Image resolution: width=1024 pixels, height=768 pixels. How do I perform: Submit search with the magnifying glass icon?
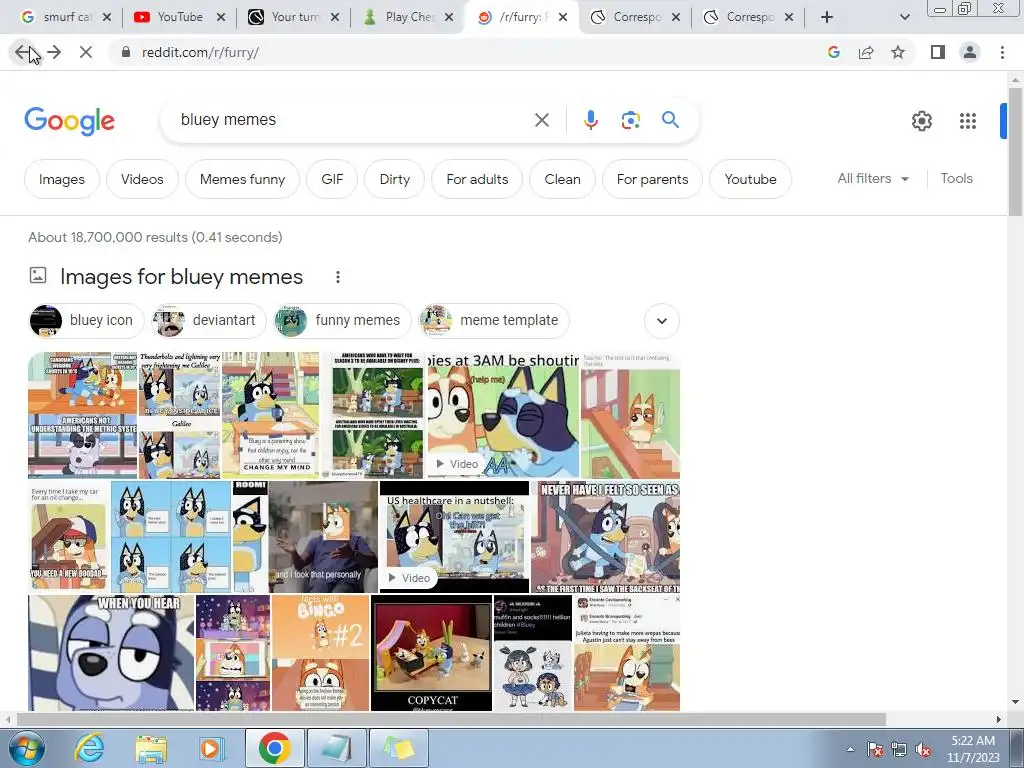click(670, 120)
